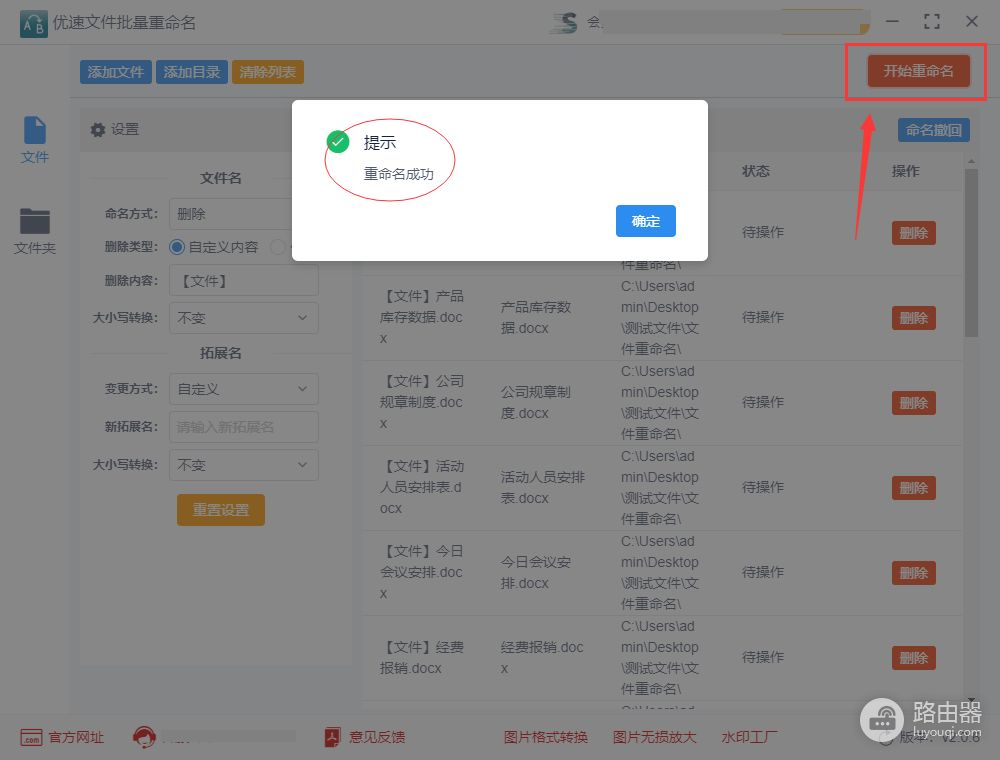
Task: Click the 删除内容 input field
Action: coord(244,281)
